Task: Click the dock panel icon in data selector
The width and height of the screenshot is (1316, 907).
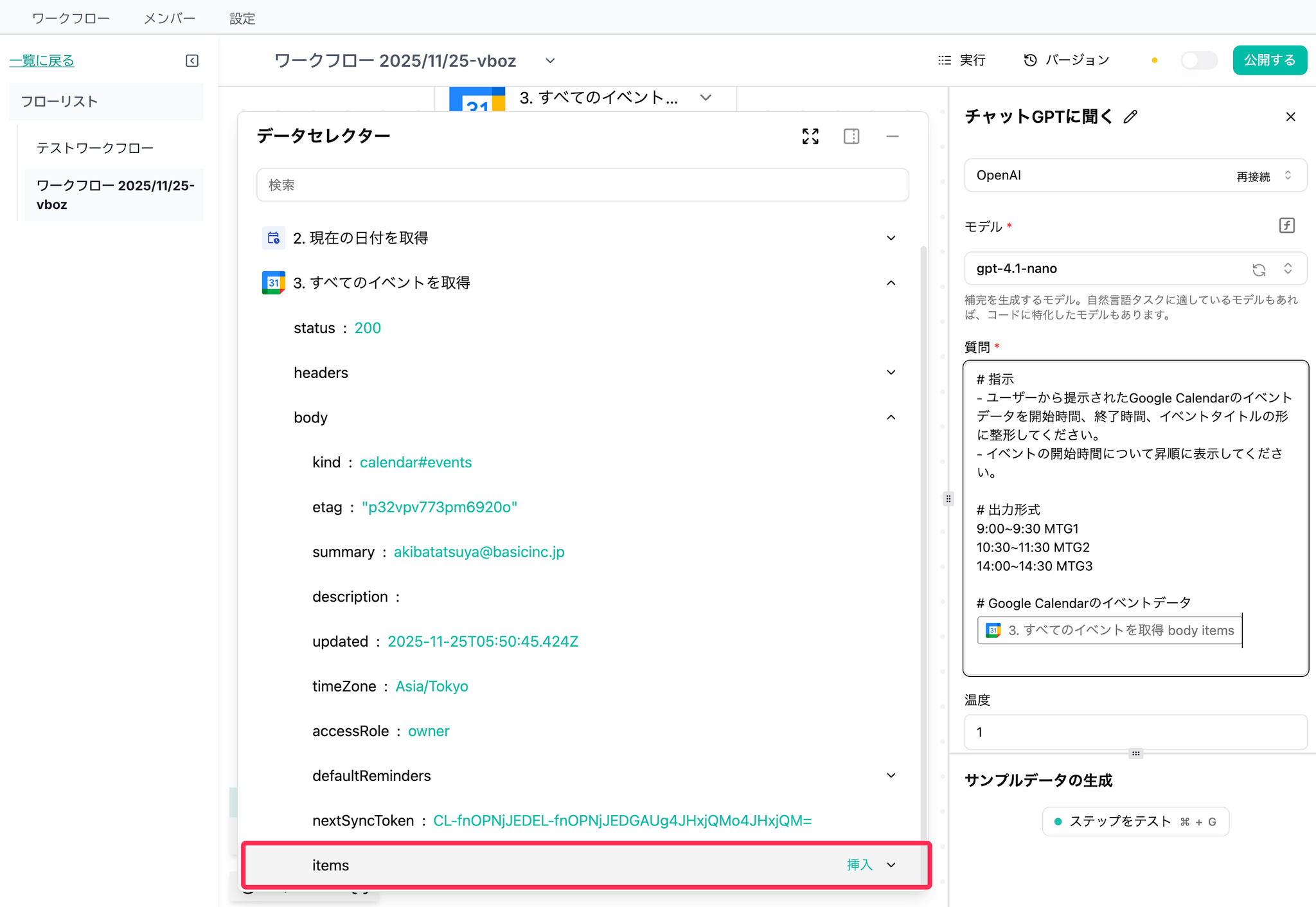Action: click(x=851, y=136)
